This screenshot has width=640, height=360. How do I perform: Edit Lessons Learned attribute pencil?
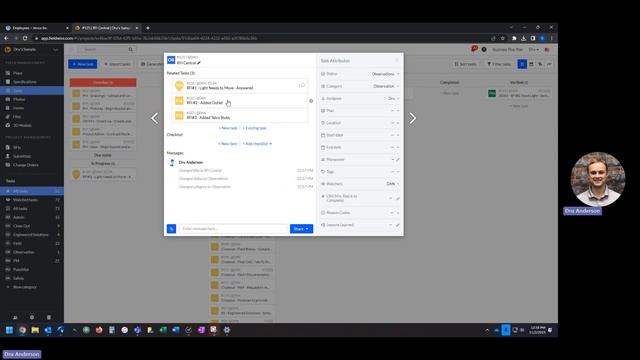[398, 225]
